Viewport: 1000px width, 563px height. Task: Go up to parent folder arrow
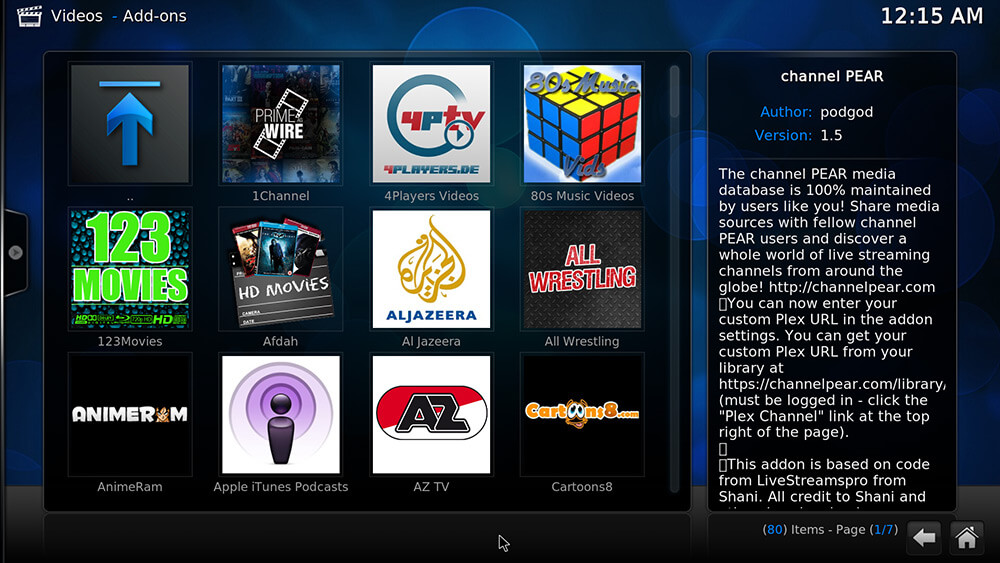tap(129, 123)
